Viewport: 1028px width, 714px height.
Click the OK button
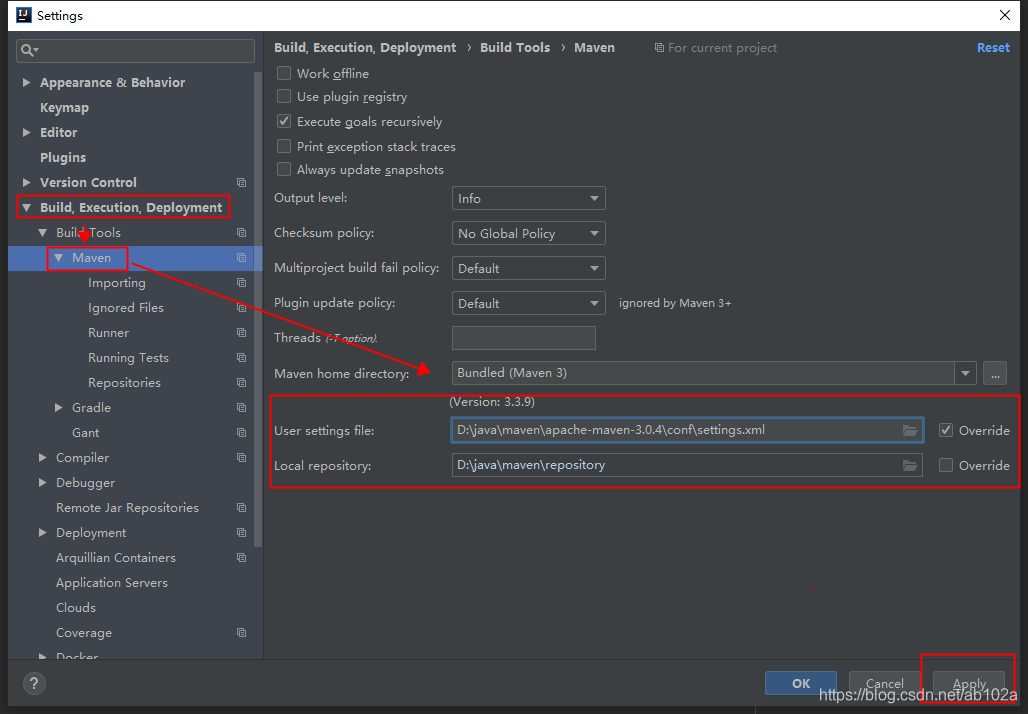click(801, 683)
